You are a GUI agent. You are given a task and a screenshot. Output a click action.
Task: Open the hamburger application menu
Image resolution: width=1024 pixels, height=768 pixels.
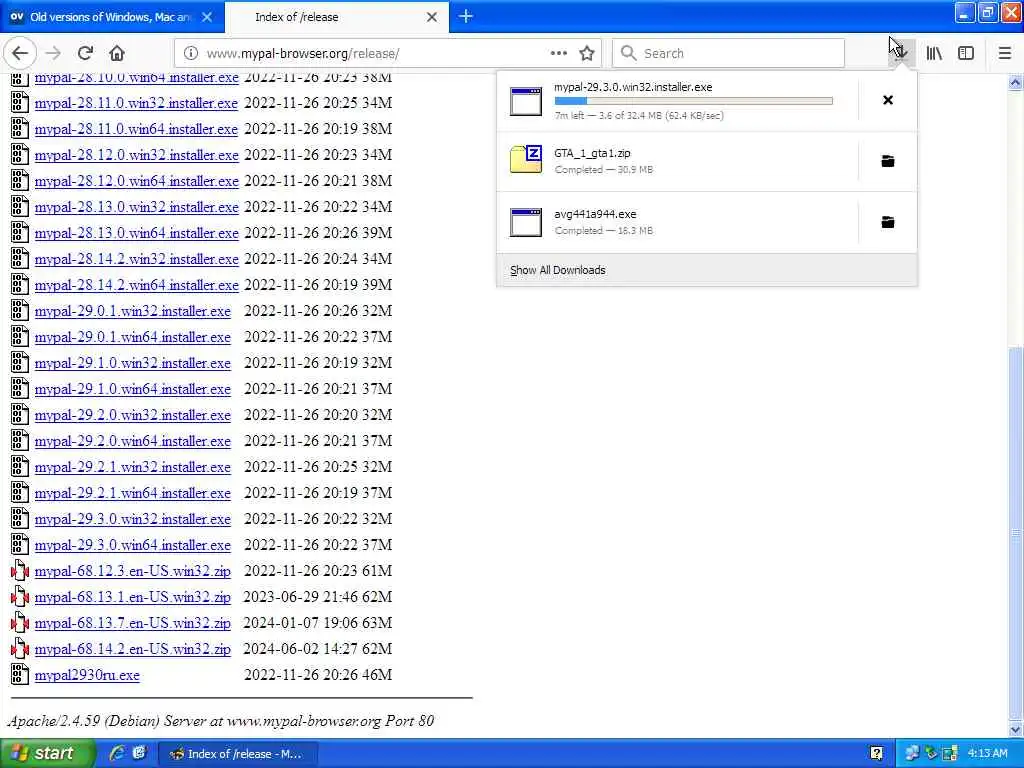click(1004, 53)
